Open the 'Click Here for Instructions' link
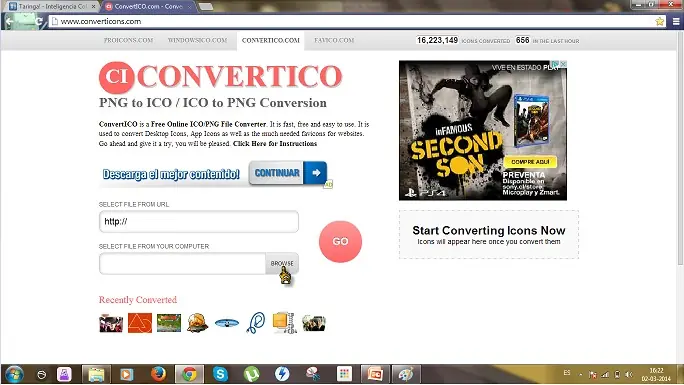The width and height of the screenshot is (684, 385). [275, 143]
